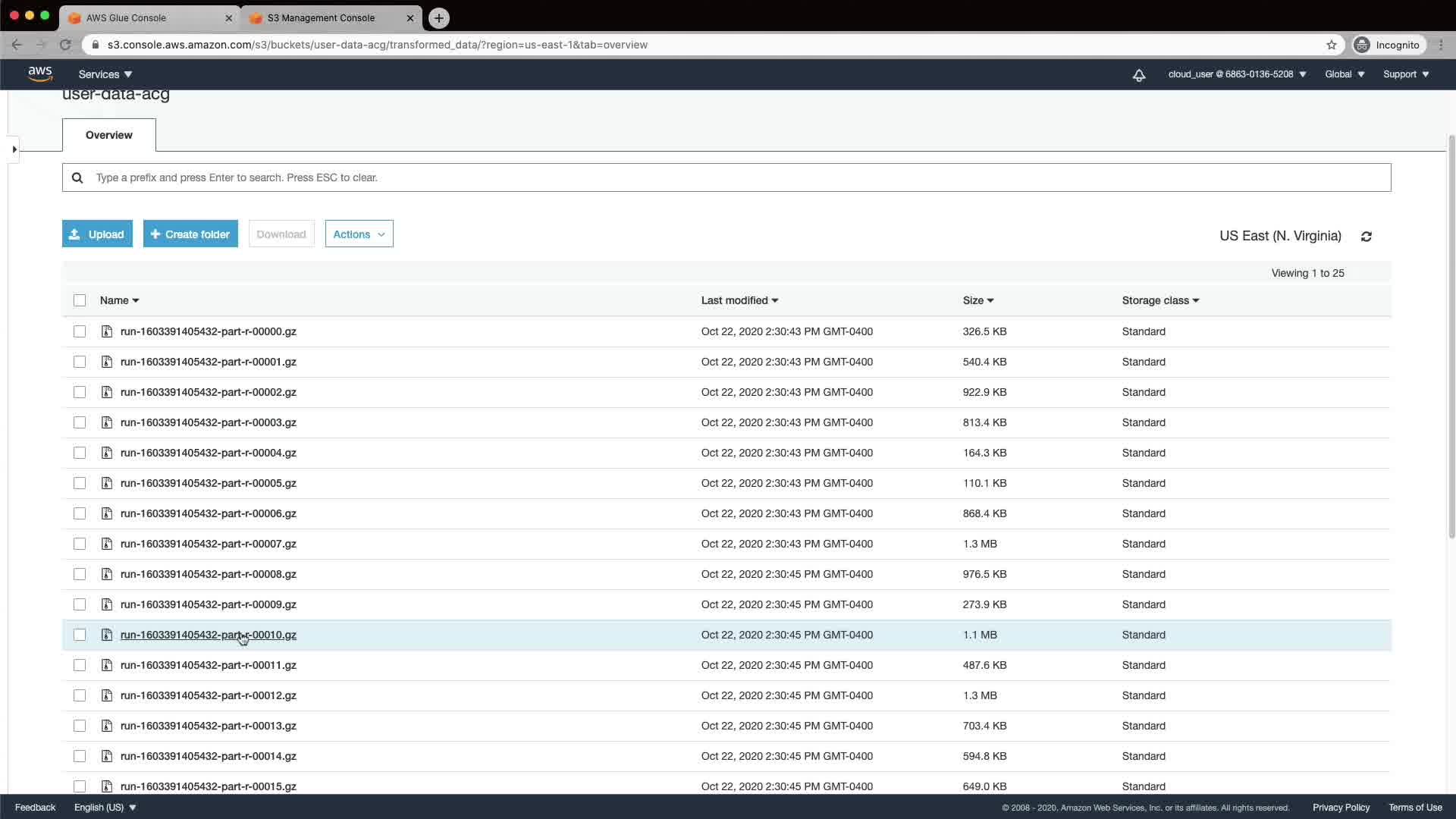Expand the Services menu
This screenshot has width=1456, height=819.
pos(105,74)
